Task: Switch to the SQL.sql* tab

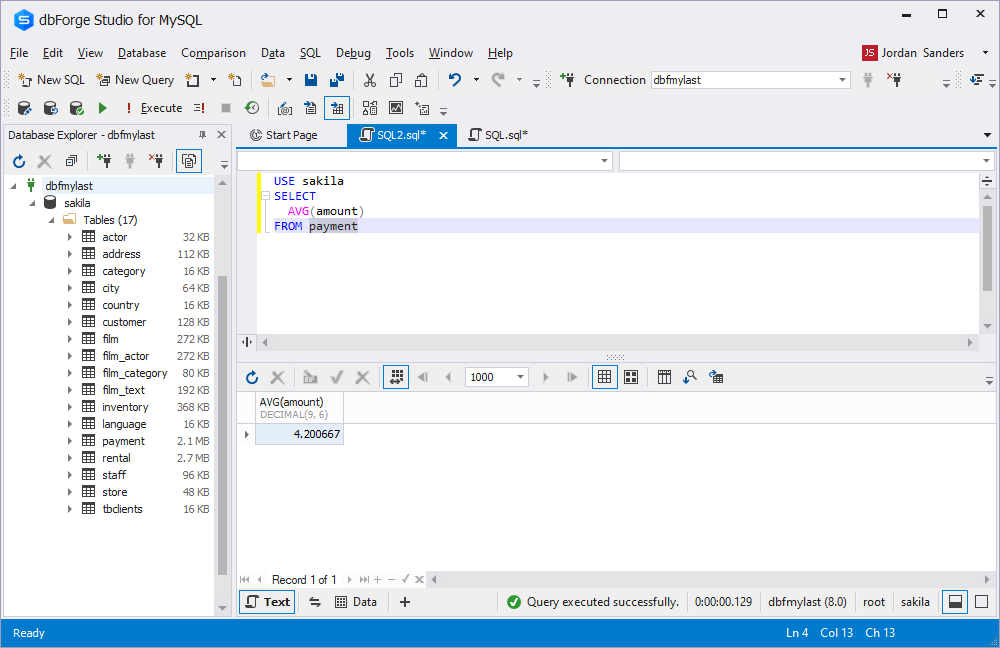Action: (497, 135)
